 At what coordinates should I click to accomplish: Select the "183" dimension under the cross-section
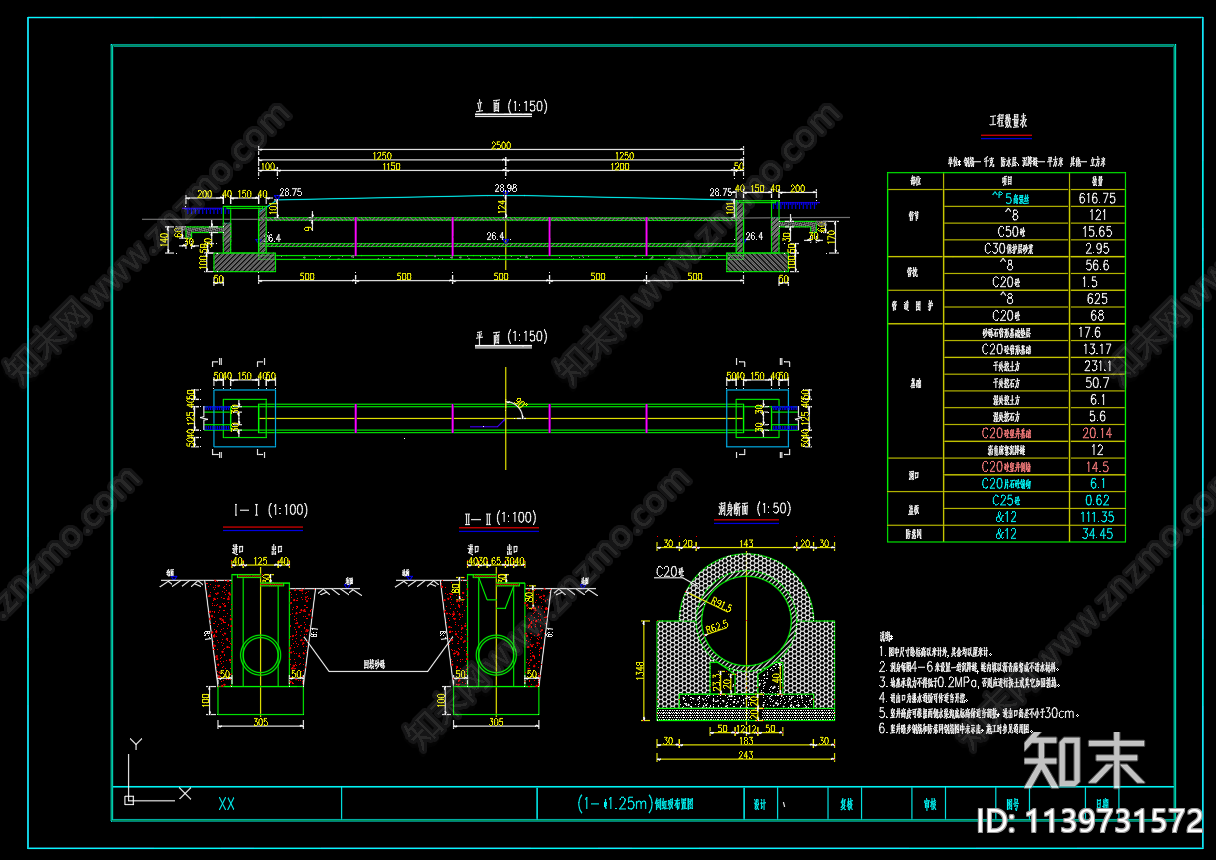744,740
